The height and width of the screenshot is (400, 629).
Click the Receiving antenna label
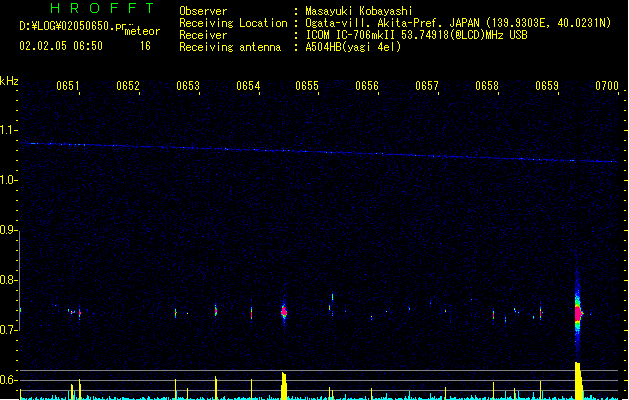tap(230, 47)
